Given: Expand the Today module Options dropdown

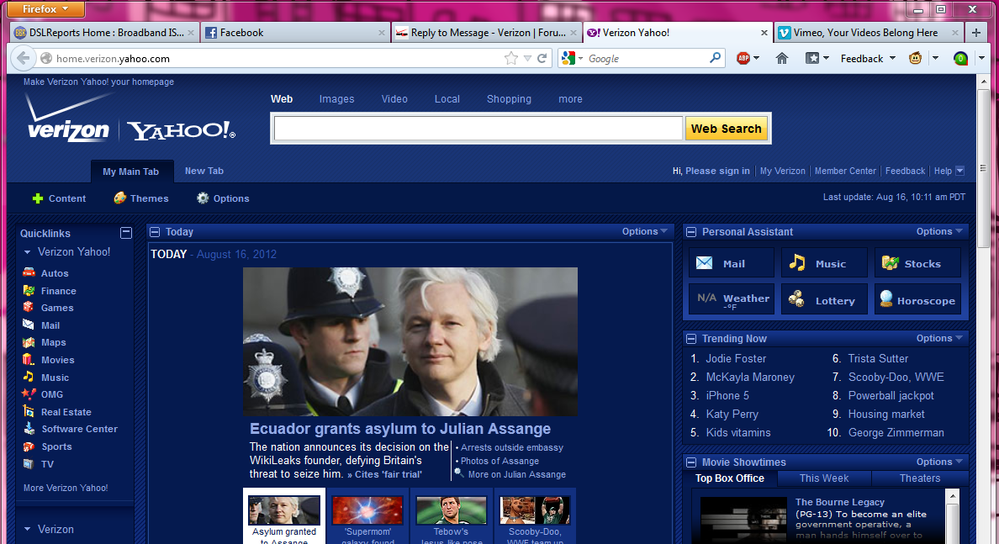Looking at the screenshot, I should (645, 231).
